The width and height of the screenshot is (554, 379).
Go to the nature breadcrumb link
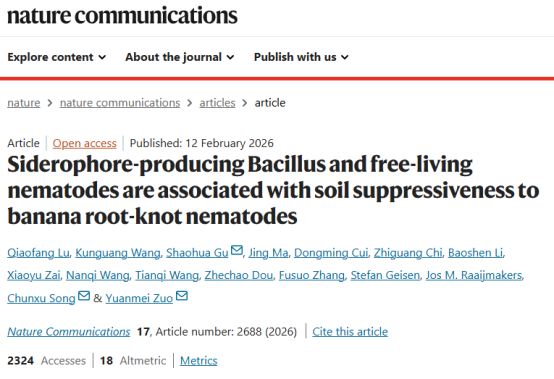24,103
